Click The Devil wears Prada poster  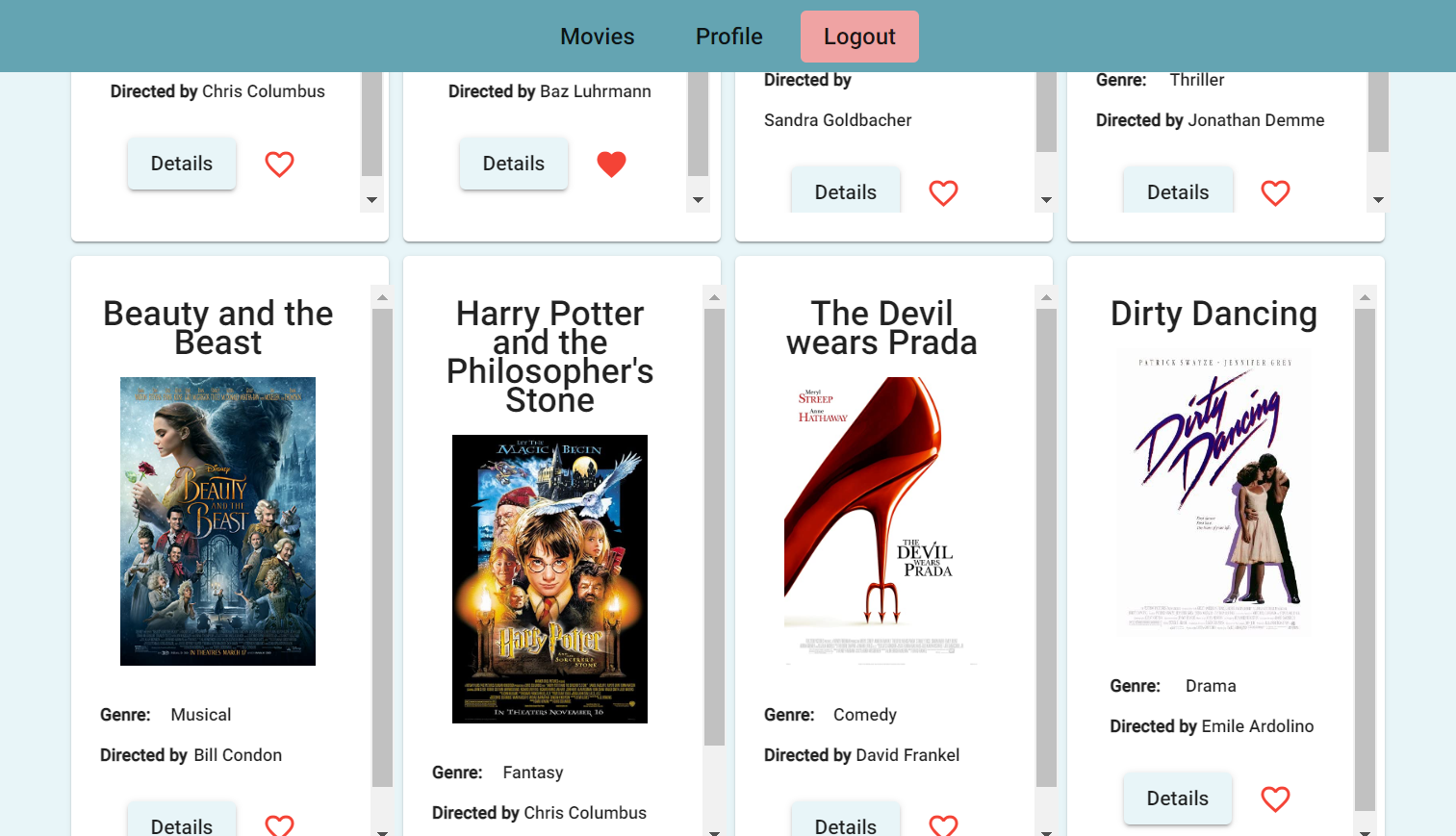(x=881, y=521)
